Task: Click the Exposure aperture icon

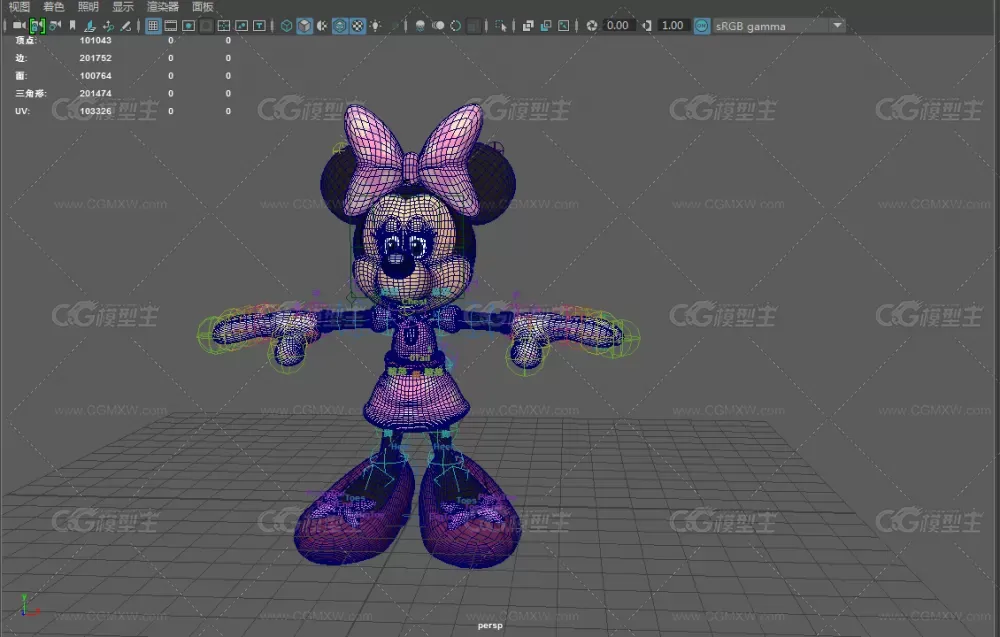Action: click(x=592, y=26)
